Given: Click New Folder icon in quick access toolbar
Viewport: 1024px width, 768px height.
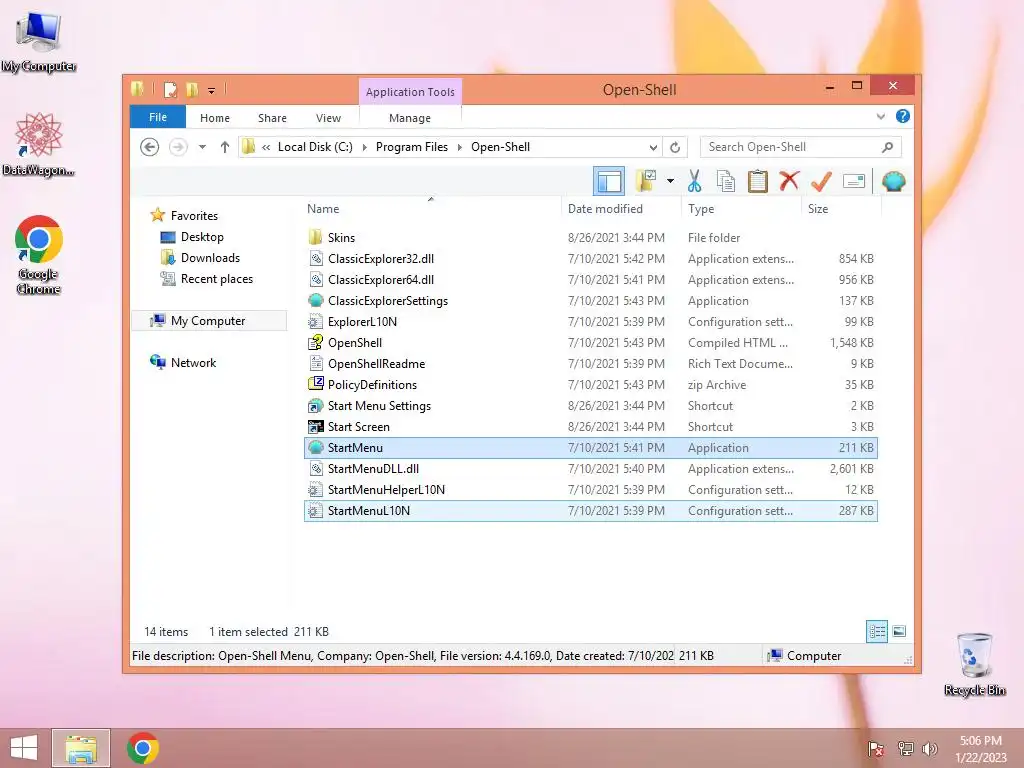Looking at the screenshot, I should pyautogui.click(x=192, y=89).
